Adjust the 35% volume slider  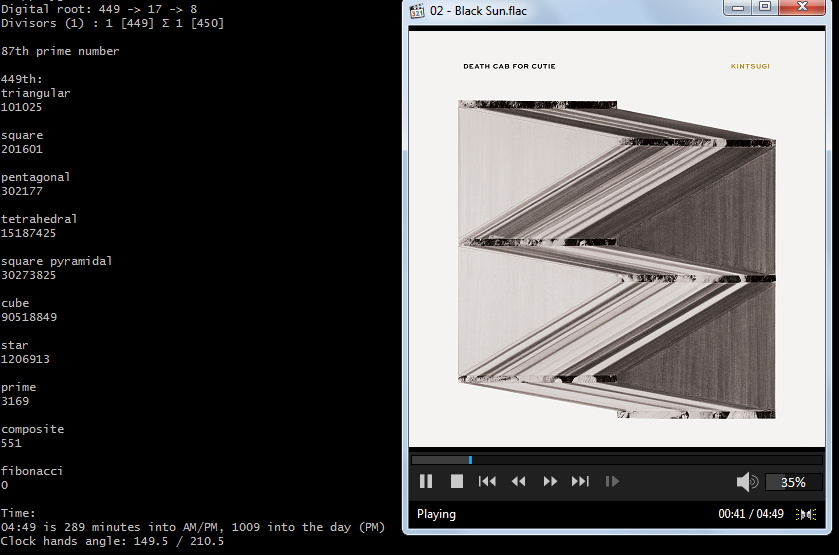(794, 482)
